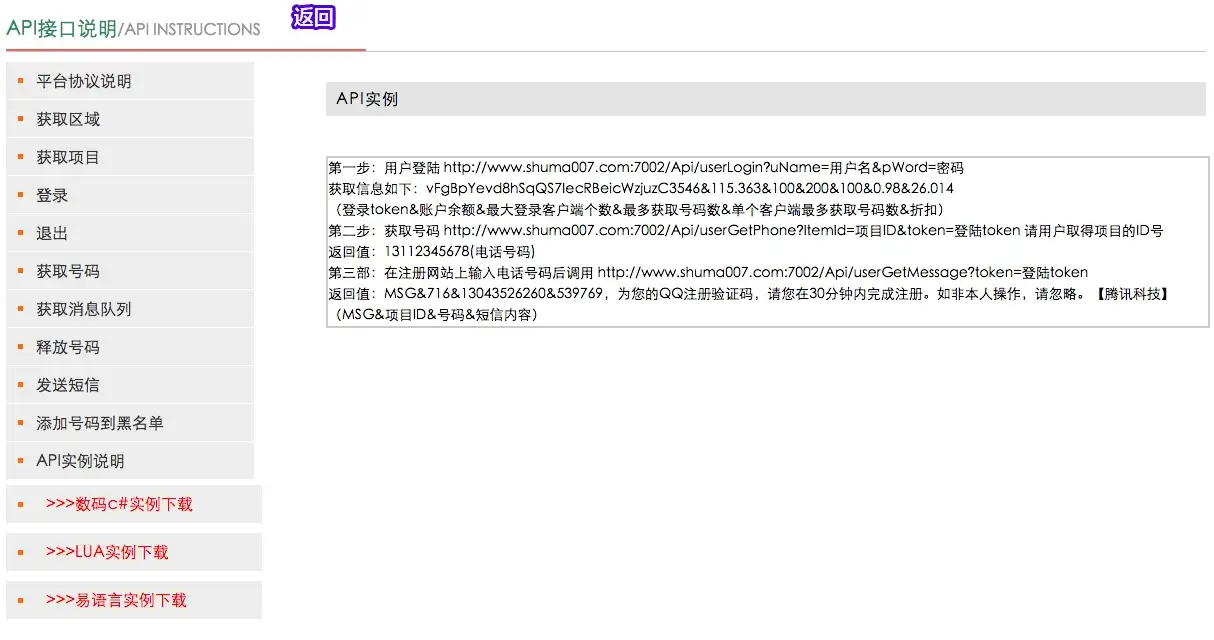
Task: Open the 获取项目 API page
Action: (68, 157)
